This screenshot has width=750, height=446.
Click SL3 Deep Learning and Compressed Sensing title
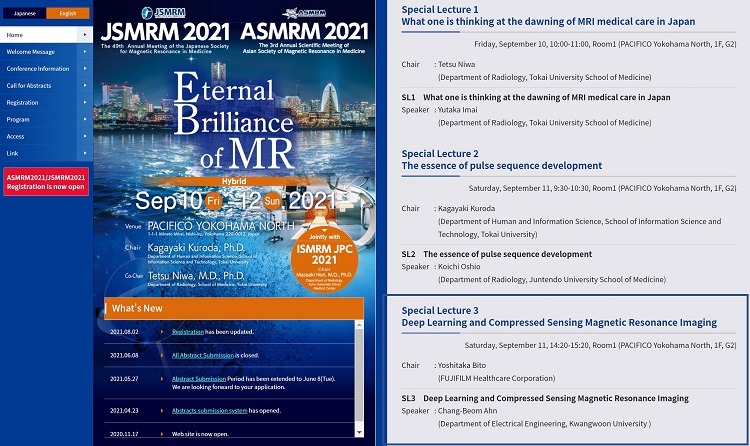[x=556, y=398]
